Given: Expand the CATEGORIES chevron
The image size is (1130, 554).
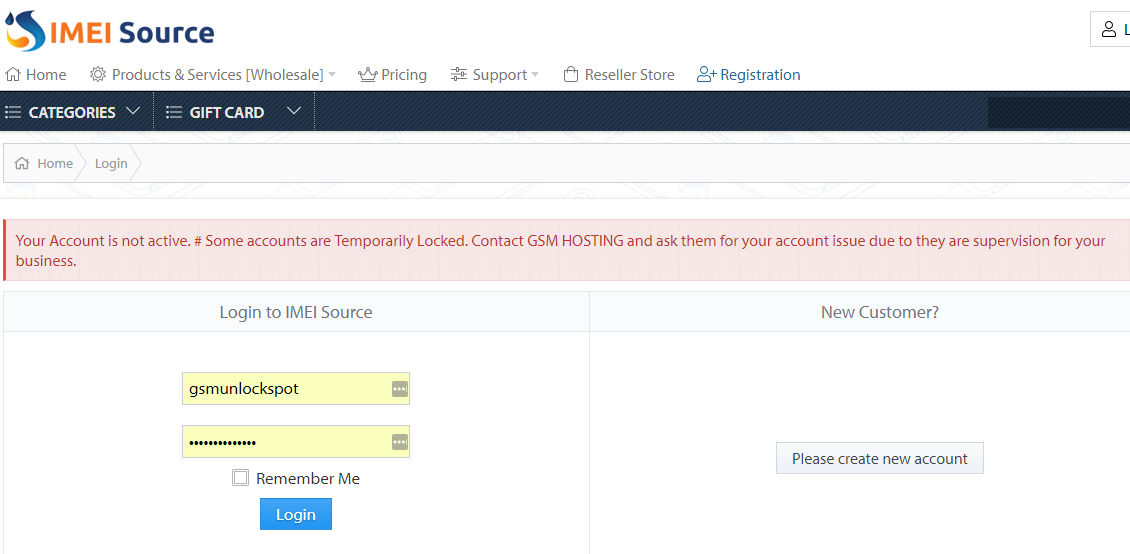Looking at the screenshot, I should pyautogui.click(x=133, y=112).
